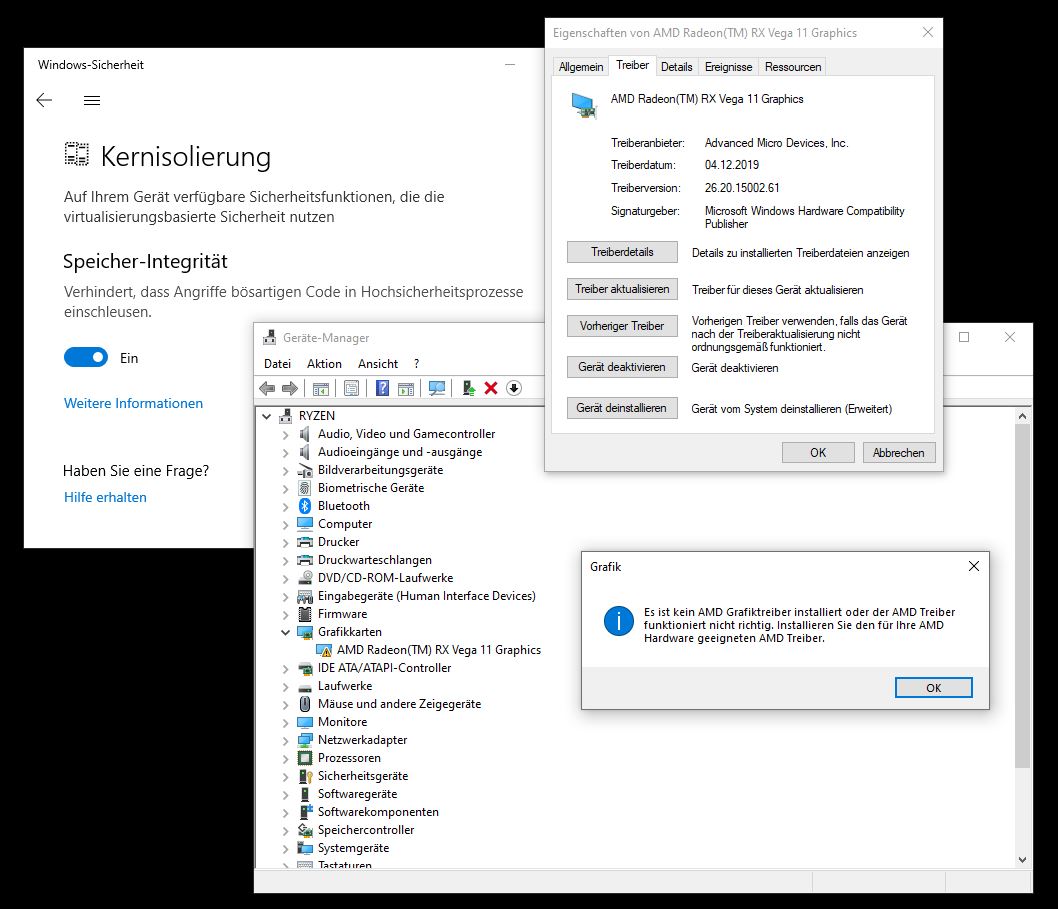Click the warning icon next to AMD Radeon device

325,650
